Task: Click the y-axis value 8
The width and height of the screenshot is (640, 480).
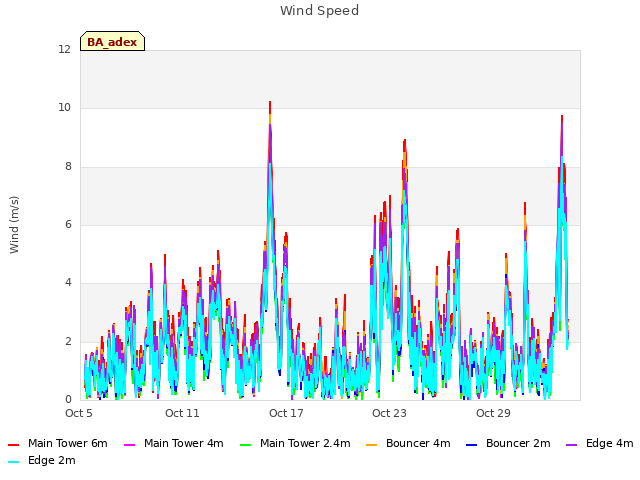Action: (x=68, y=166)
